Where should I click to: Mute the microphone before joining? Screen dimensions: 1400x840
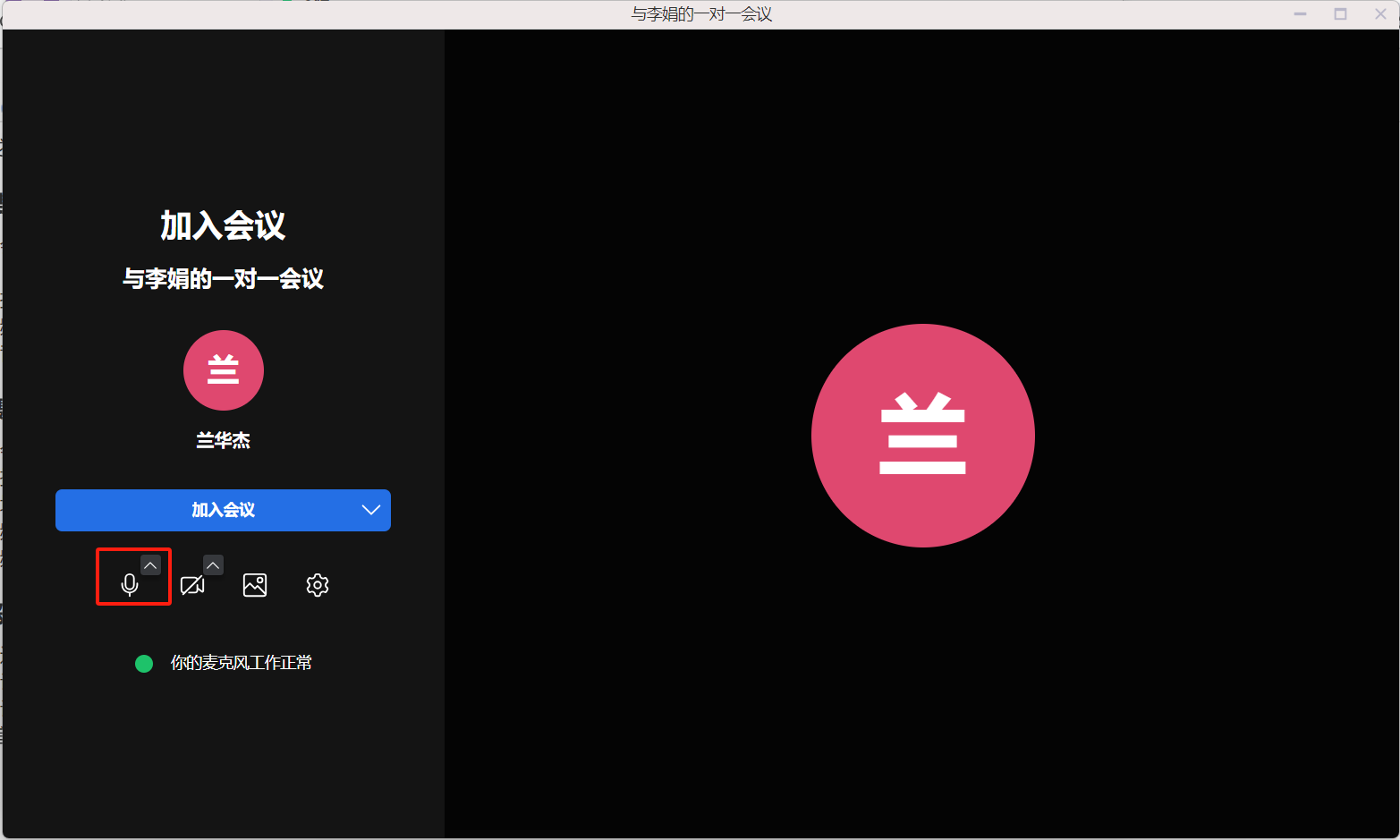[x=130, y=585]
